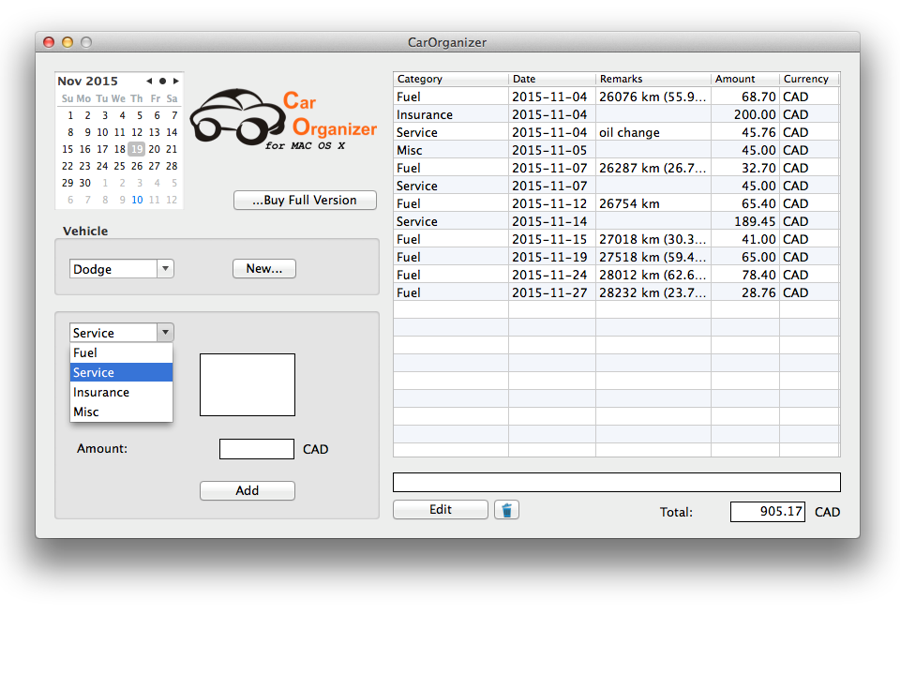
Task: Select November 19 in the calendar
Action: [136, 149]
